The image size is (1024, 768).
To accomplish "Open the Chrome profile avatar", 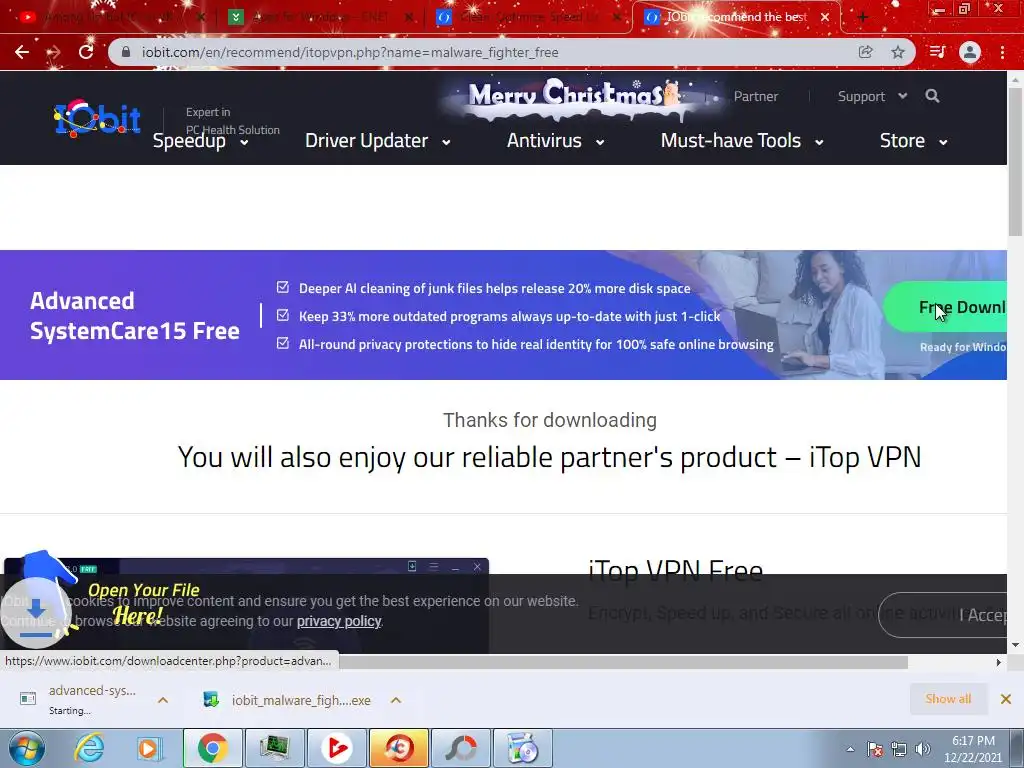I will pyautogui.click(x=970, y=52).
